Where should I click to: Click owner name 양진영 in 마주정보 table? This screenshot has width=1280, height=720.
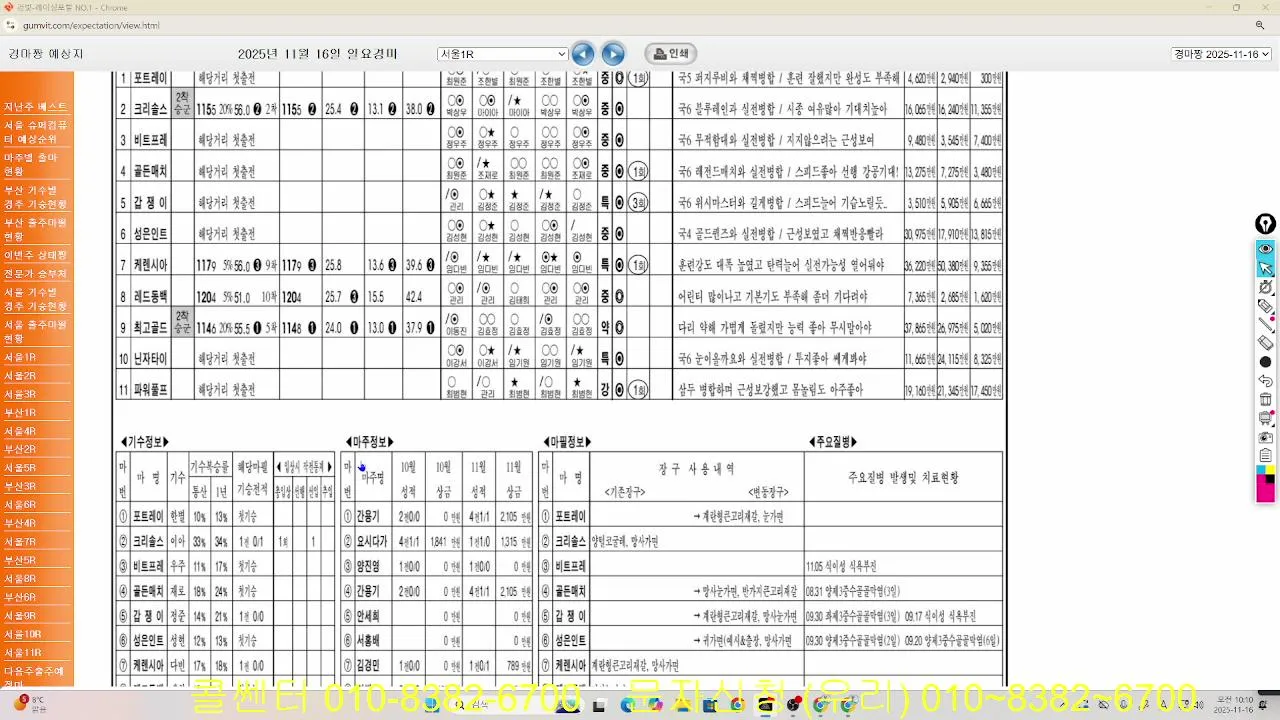(x=369, y=566)
